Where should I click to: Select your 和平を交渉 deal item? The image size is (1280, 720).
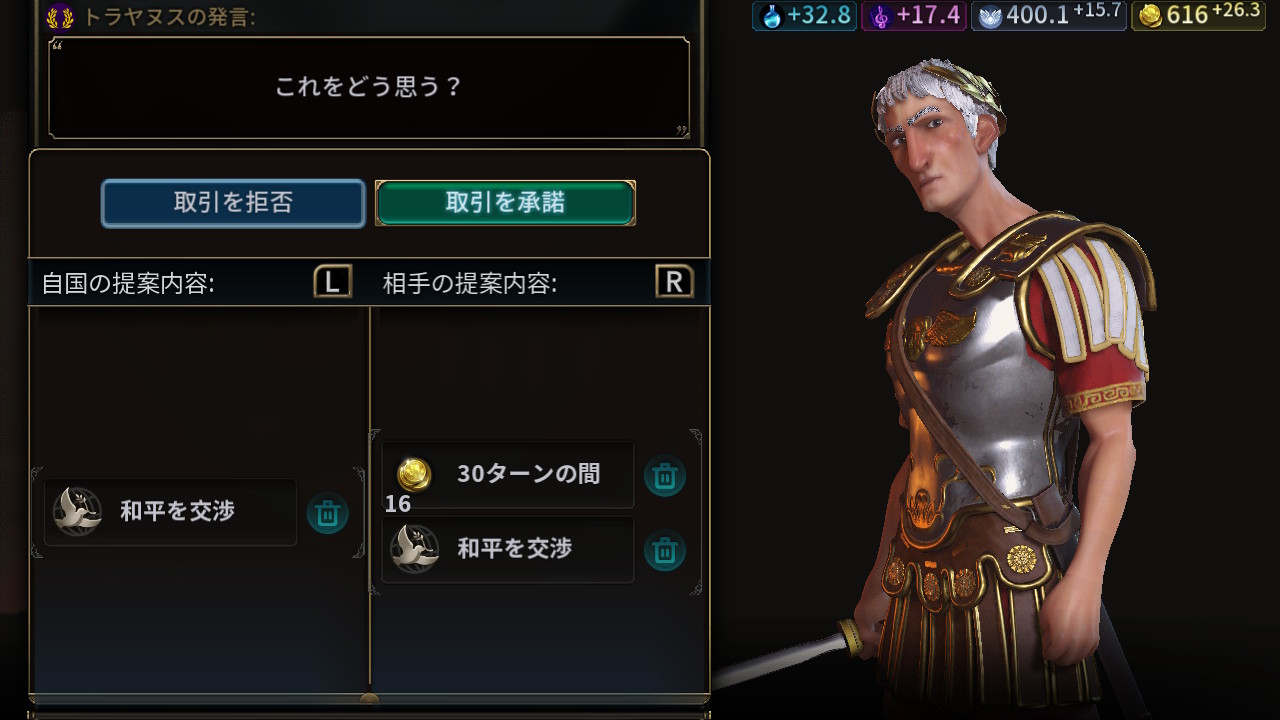coord(171,512)
